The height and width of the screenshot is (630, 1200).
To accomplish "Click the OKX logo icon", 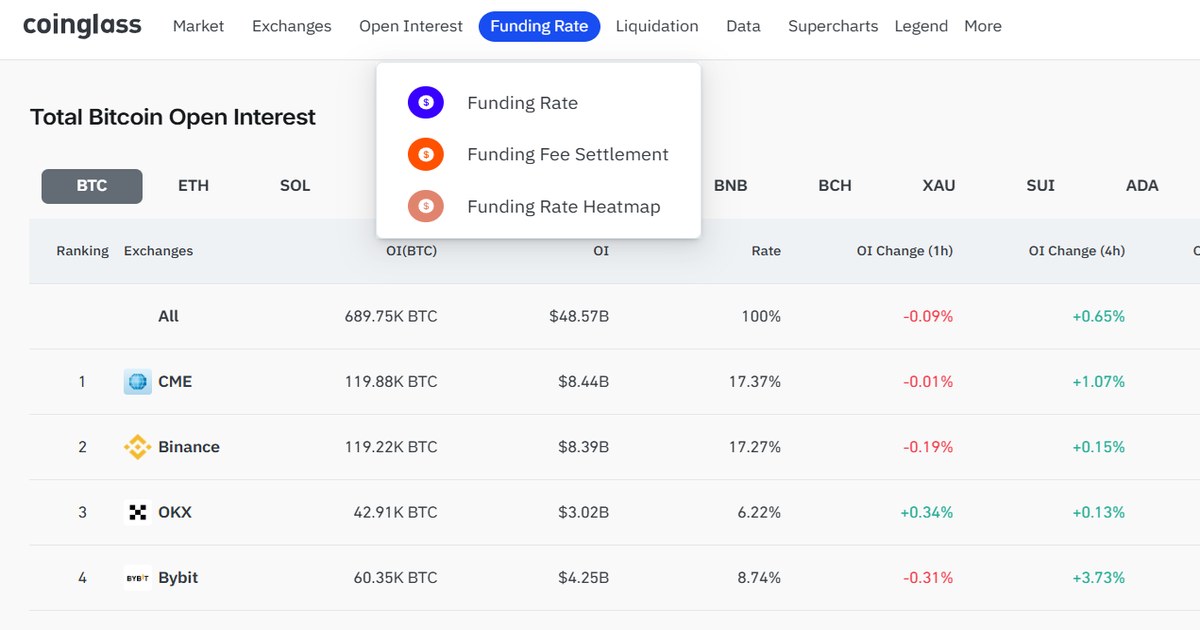I will tap(137, 512).
